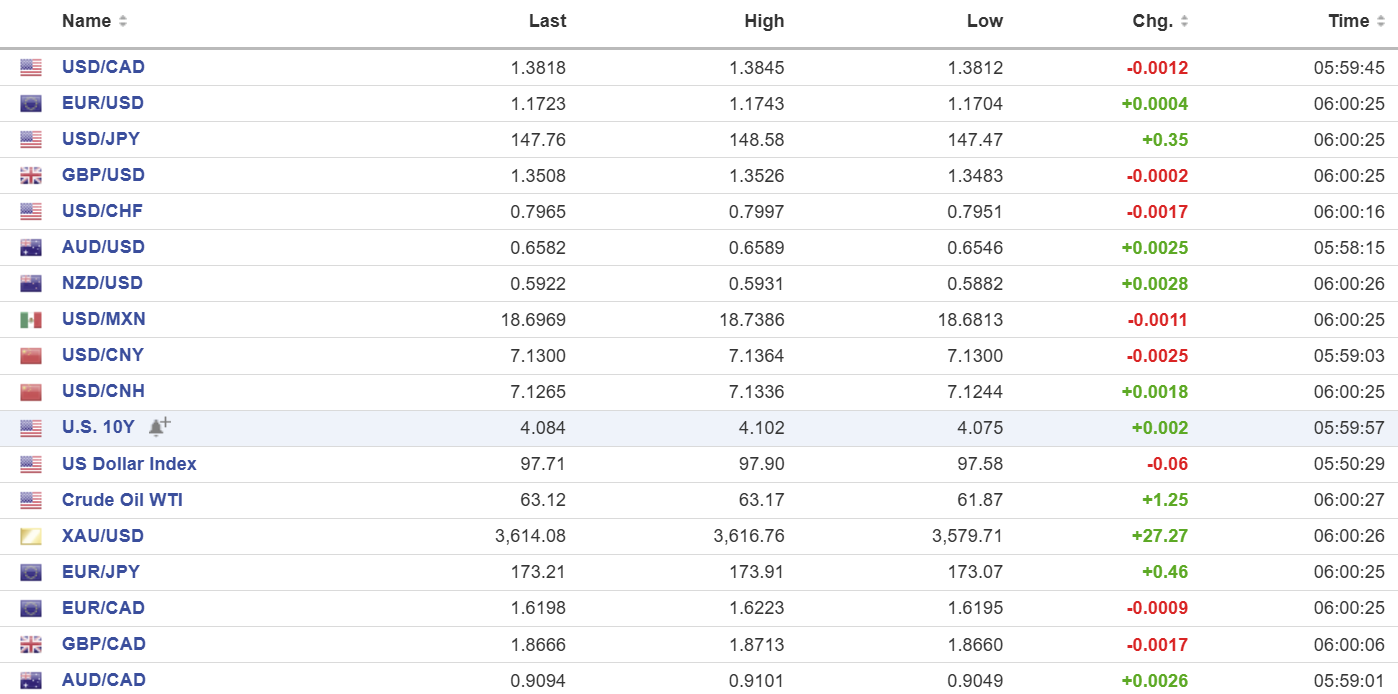
Task: Click EUR/USD last price 1.1723
Action: 538,104
